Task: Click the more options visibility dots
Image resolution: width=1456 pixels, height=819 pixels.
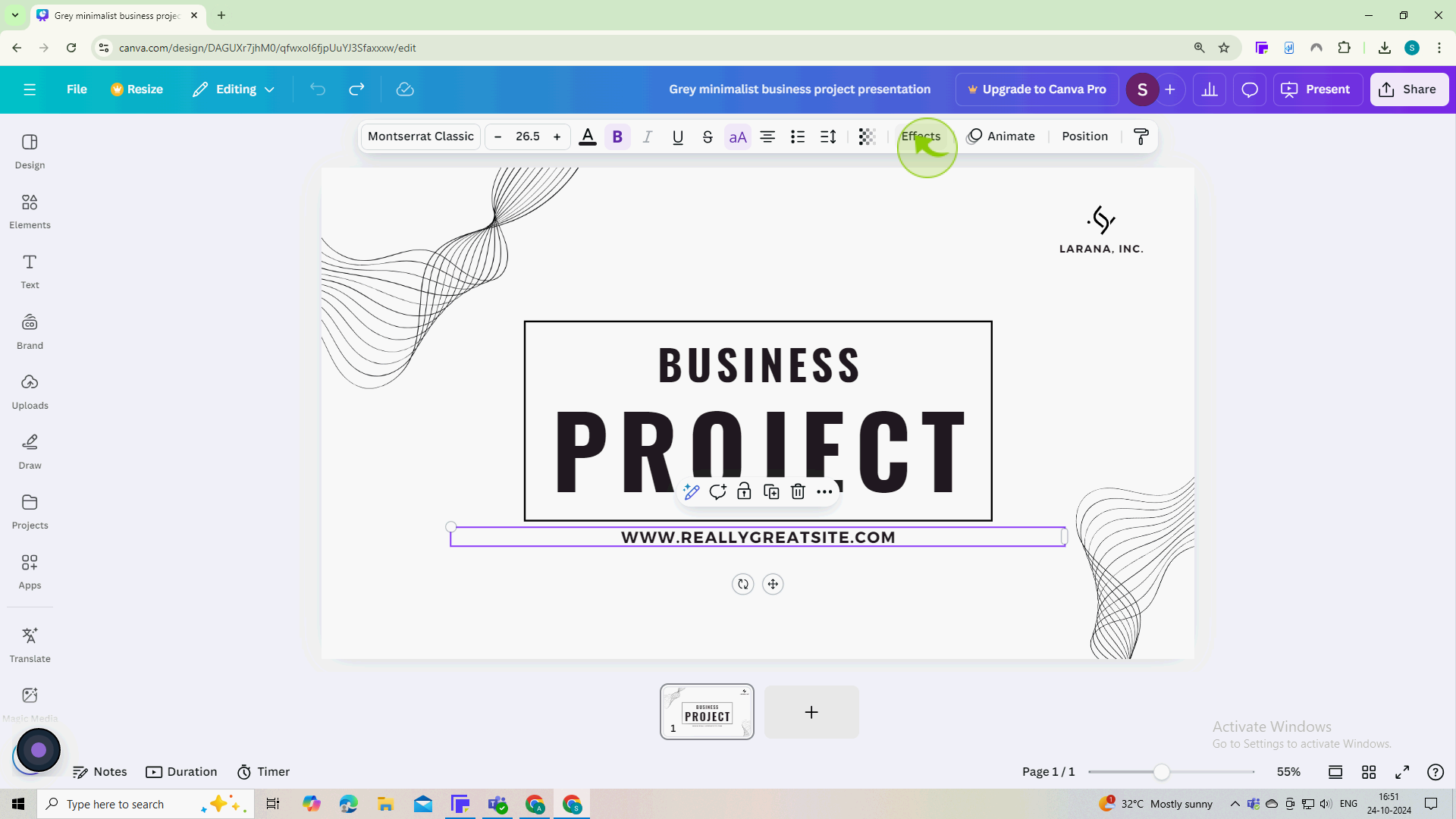Action: click(x=824, y=491)
